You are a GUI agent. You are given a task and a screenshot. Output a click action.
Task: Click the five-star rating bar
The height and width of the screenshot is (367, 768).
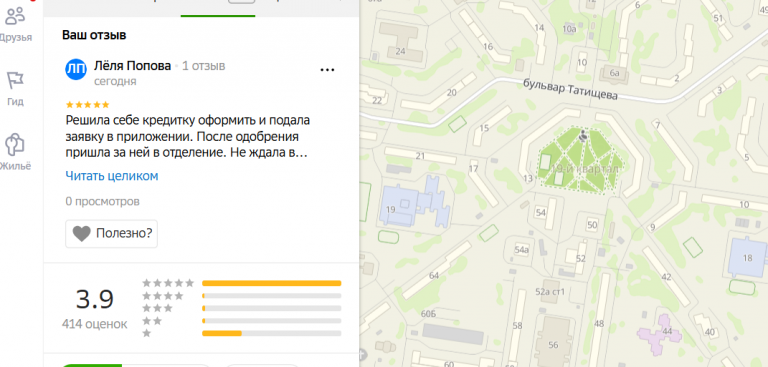[272, 283]
